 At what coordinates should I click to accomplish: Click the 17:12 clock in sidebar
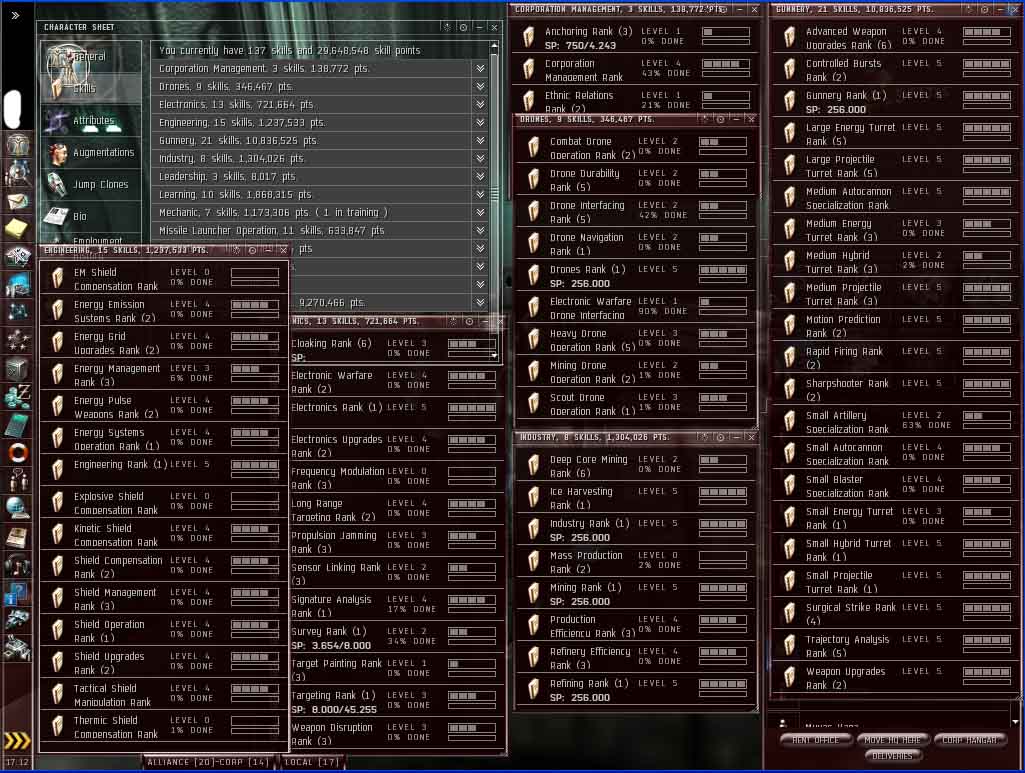[x=18, y=762]
